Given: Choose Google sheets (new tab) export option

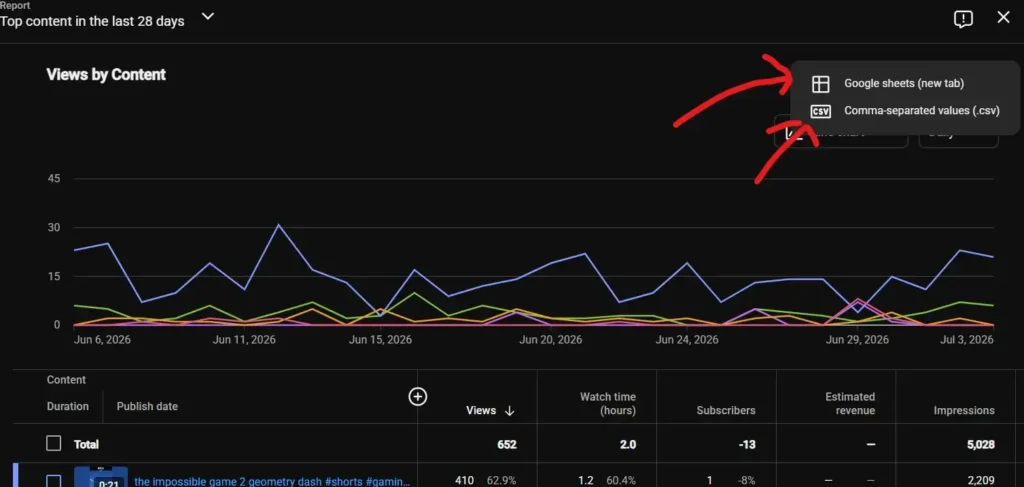Looking at the screenshot, I should 904,84.
